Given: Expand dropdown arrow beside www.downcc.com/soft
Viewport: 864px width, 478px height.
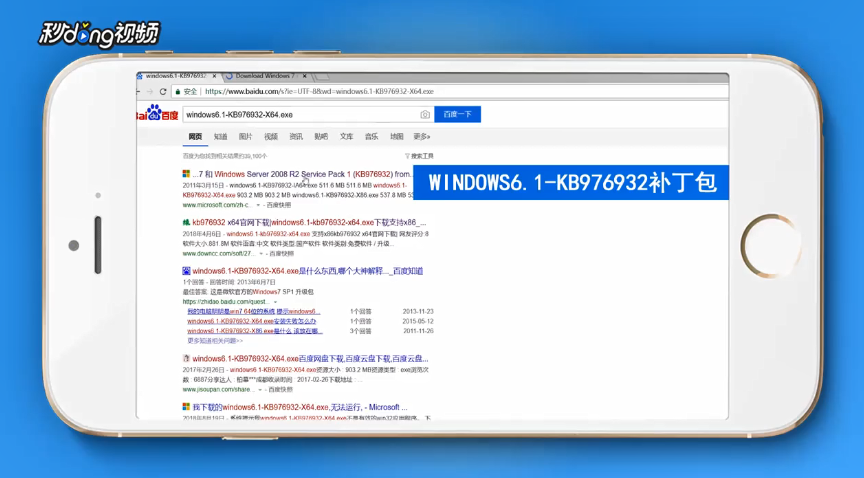Looking at the screenshot, I should click(261, 254).
